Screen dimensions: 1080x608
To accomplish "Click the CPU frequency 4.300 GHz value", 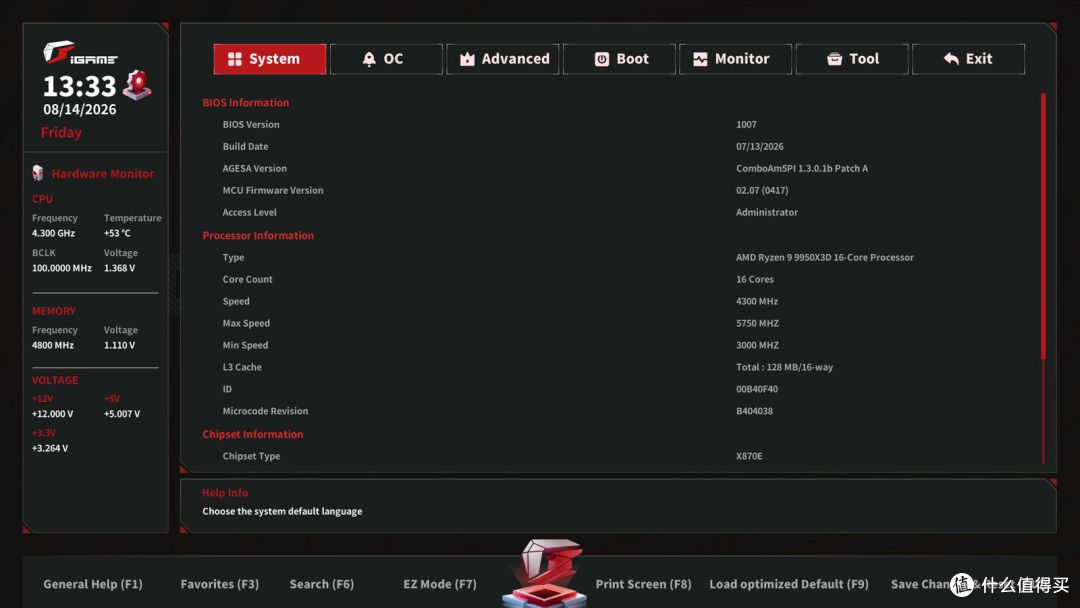I will 53,233.
